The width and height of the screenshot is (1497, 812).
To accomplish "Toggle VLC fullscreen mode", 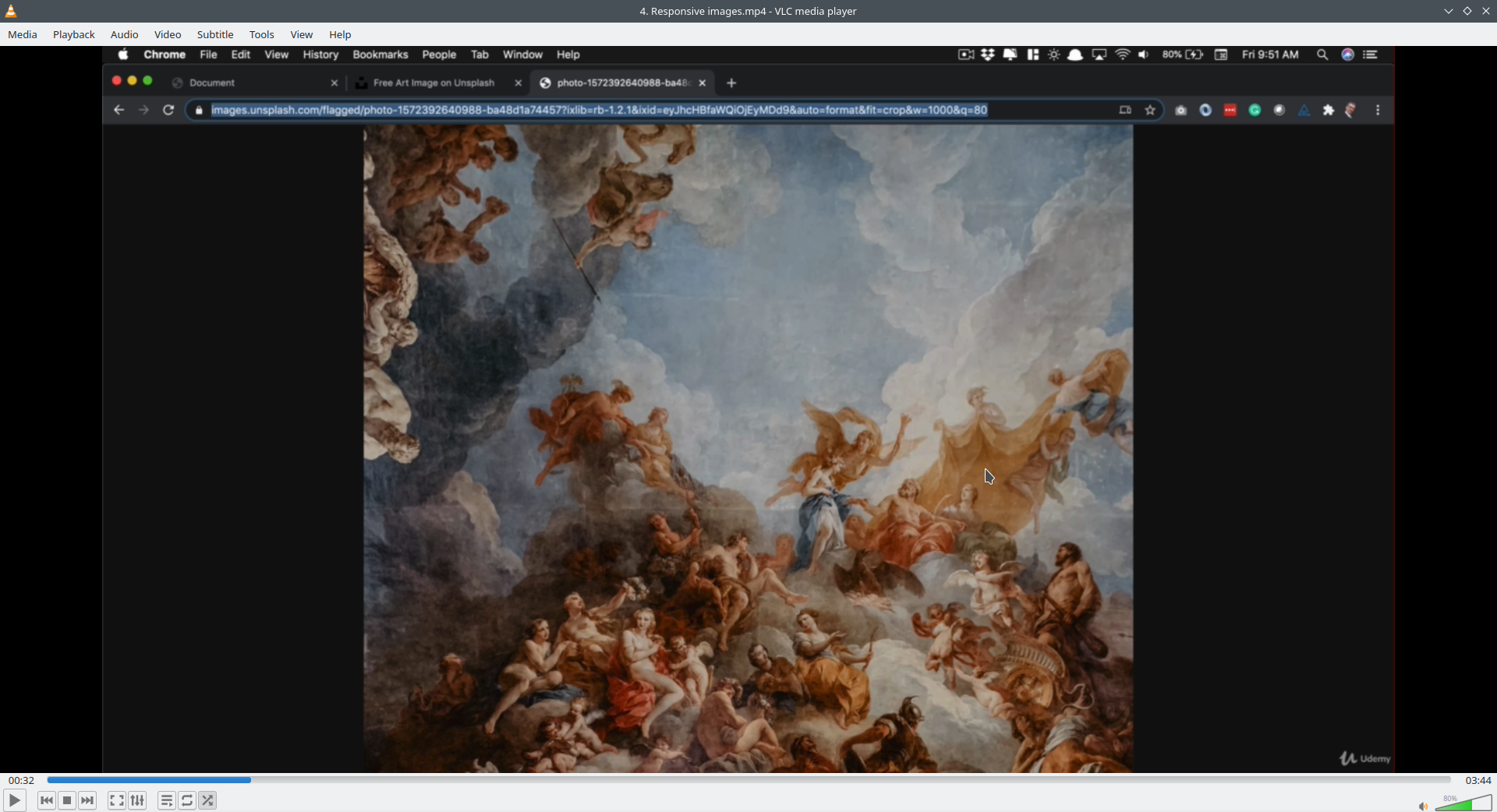I will click(117, 800).
